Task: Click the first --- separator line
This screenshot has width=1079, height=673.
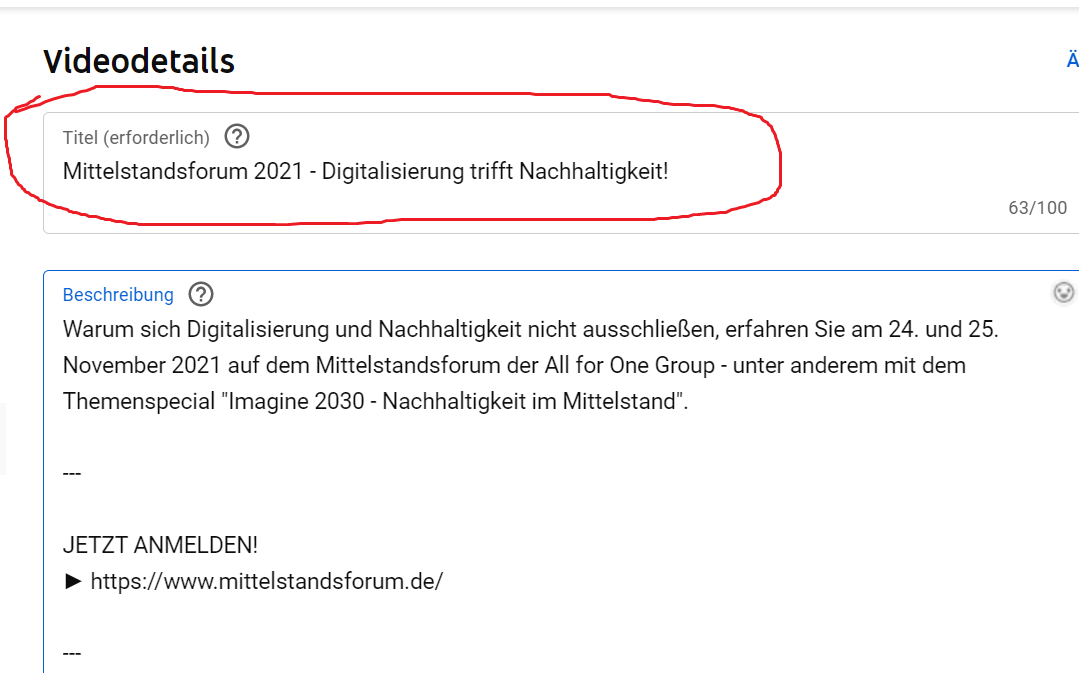Action: (x=72, y=473)
